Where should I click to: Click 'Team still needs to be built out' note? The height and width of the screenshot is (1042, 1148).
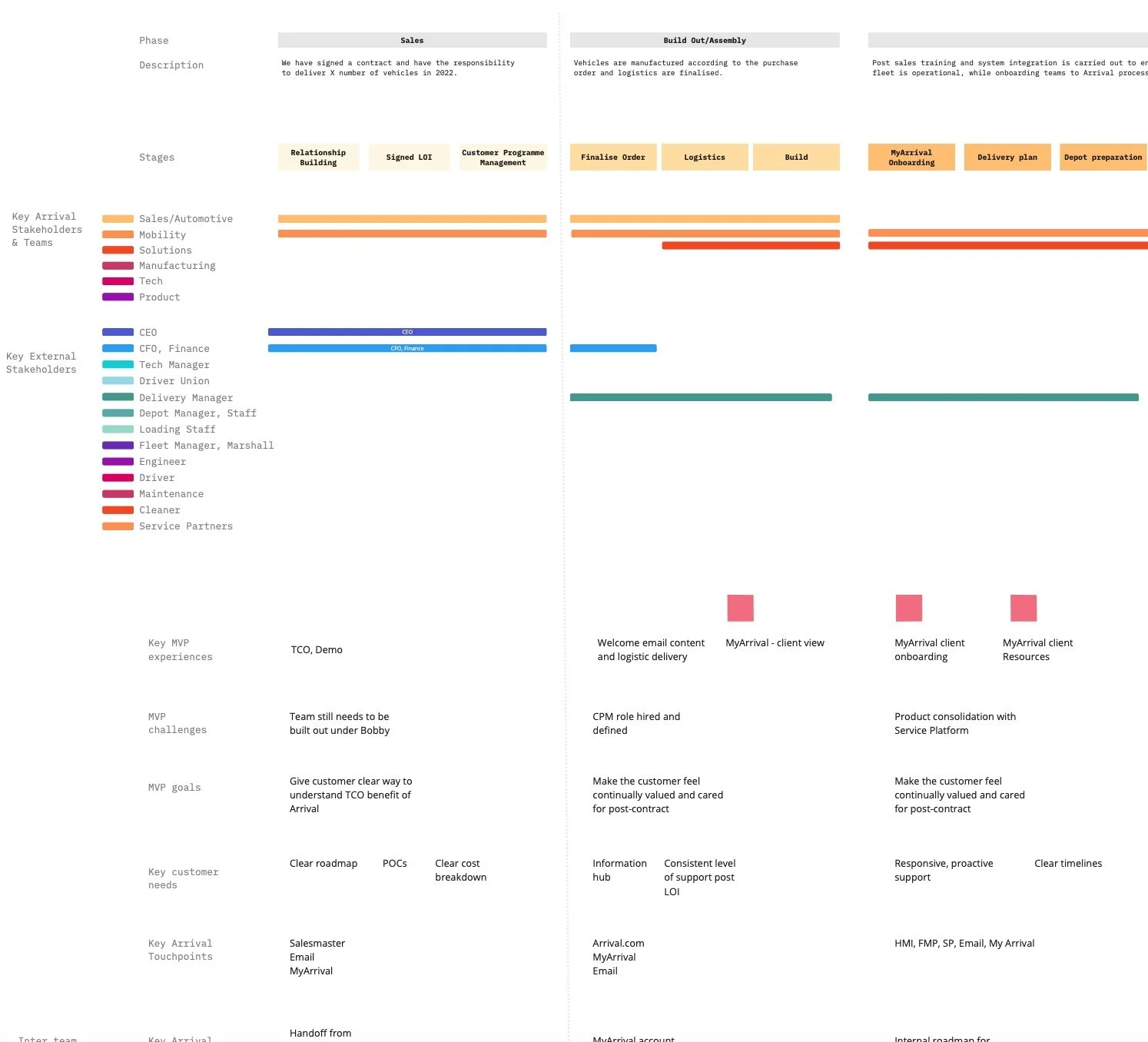point(340,724)
